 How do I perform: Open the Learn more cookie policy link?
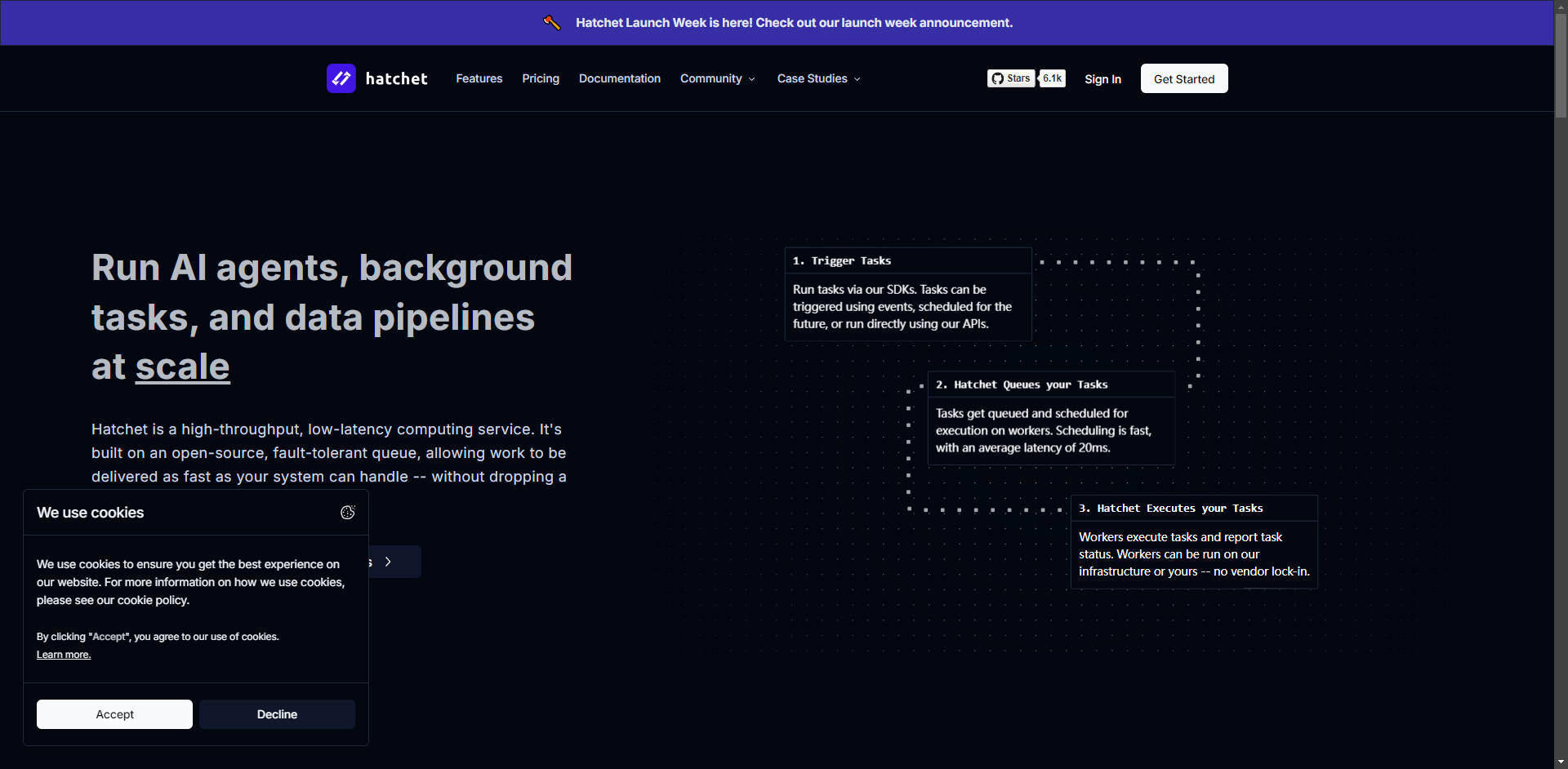tap(64, 655)
